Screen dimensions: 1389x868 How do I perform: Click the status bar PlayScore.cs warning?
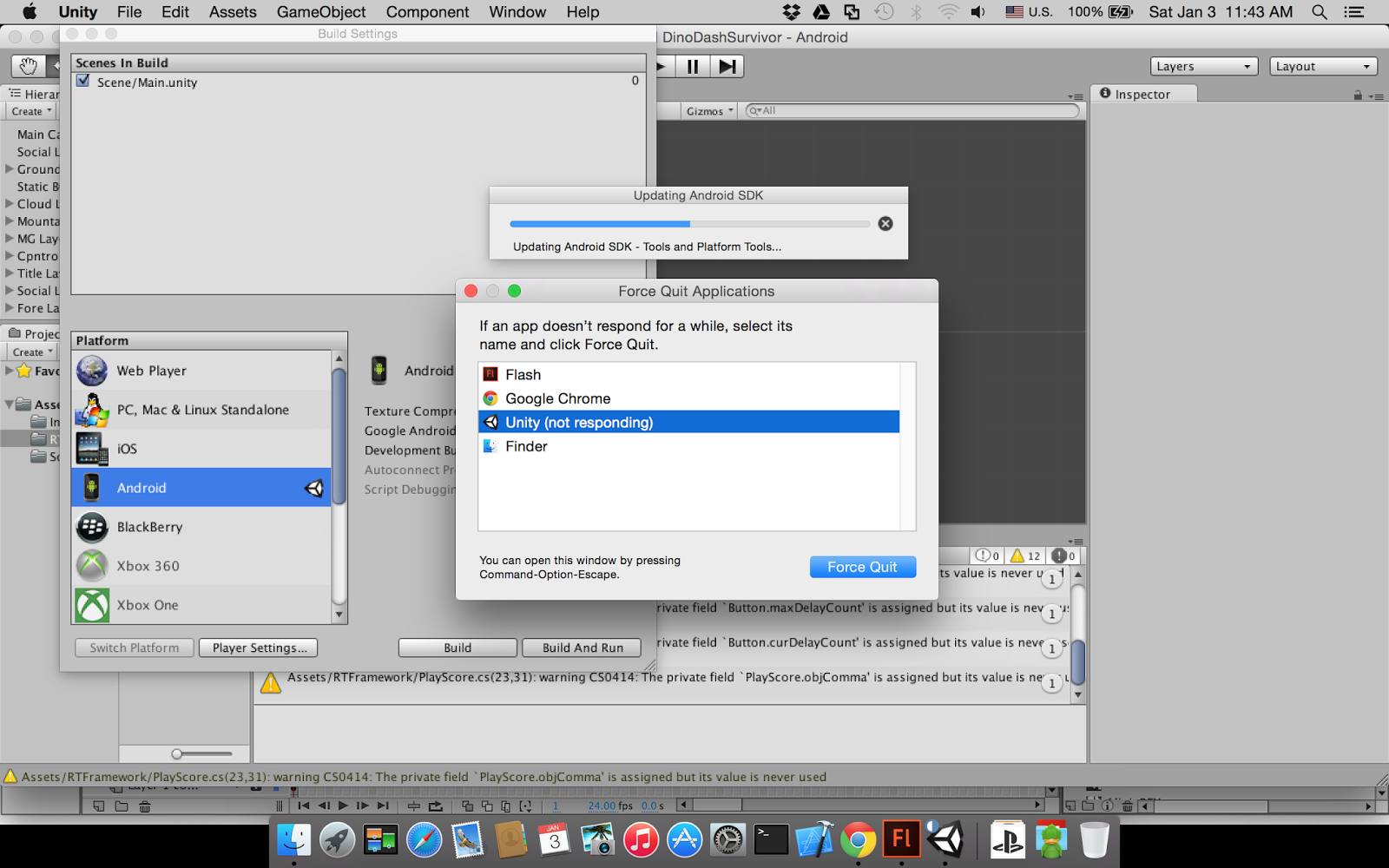[424, 777]
